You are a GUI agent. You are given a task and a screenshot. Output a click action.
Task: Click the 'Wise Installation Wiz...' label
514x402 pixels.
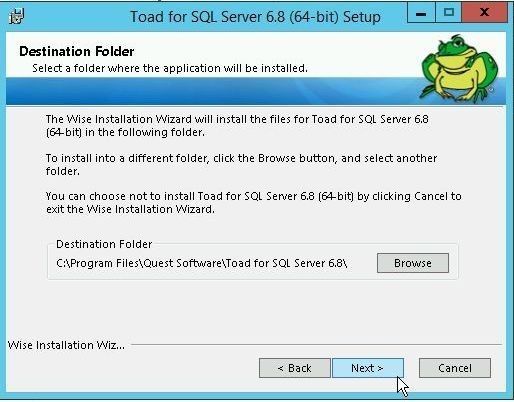click(x=66, y=345)
